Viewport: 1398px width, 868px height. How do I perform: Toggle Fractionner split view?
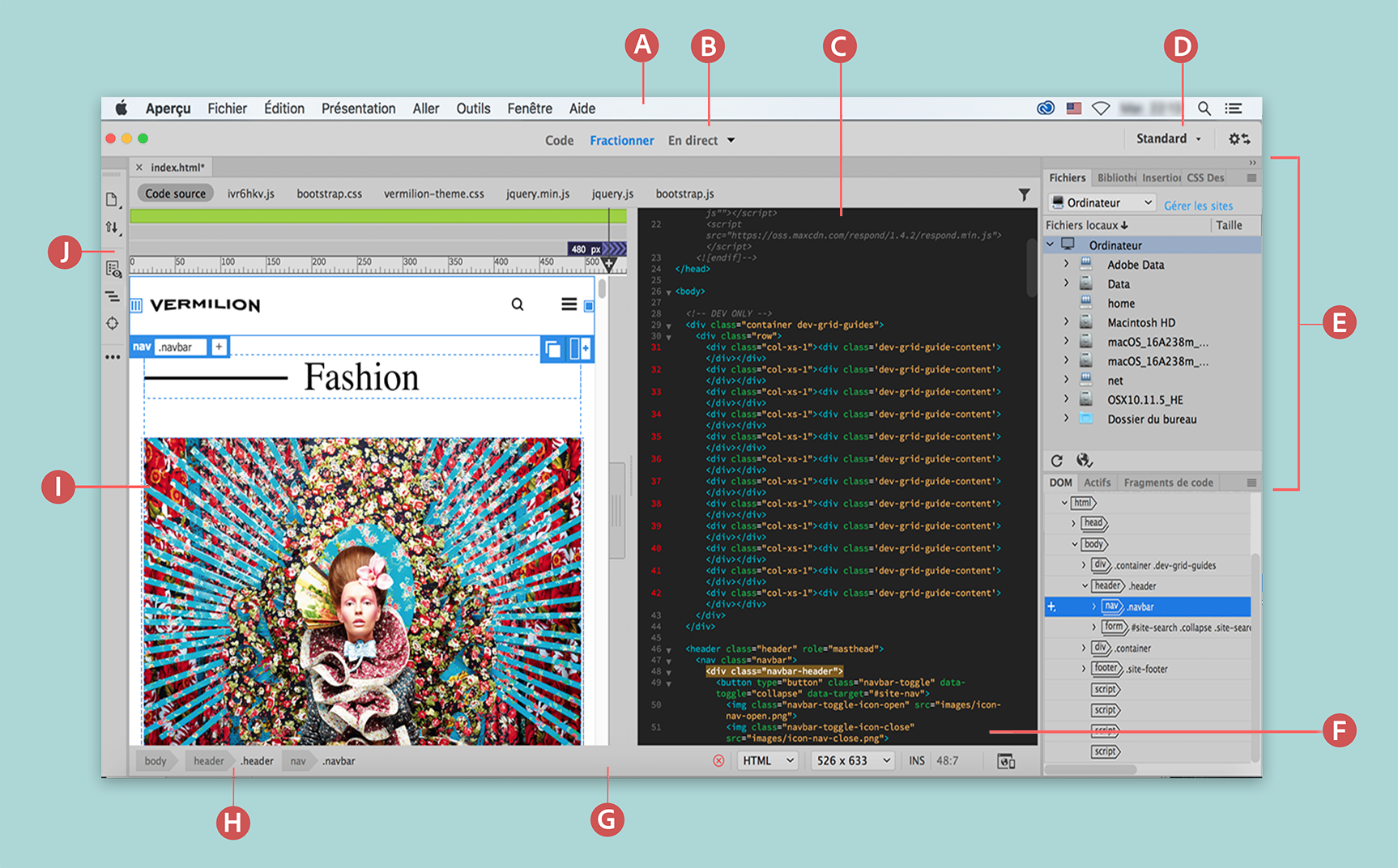pos(621,140)
